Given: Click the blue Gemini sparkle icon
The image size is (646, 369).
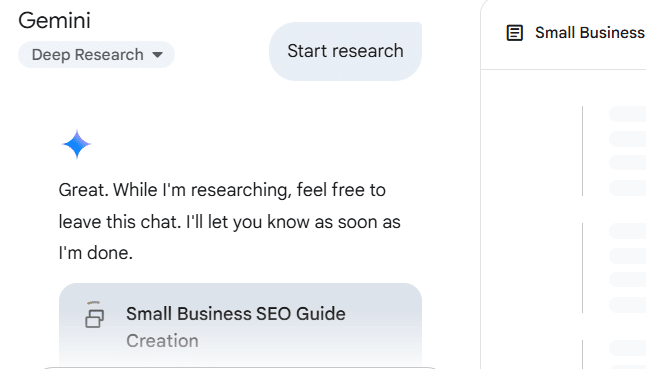Looking at the screenshot, I should coord(77,144).
